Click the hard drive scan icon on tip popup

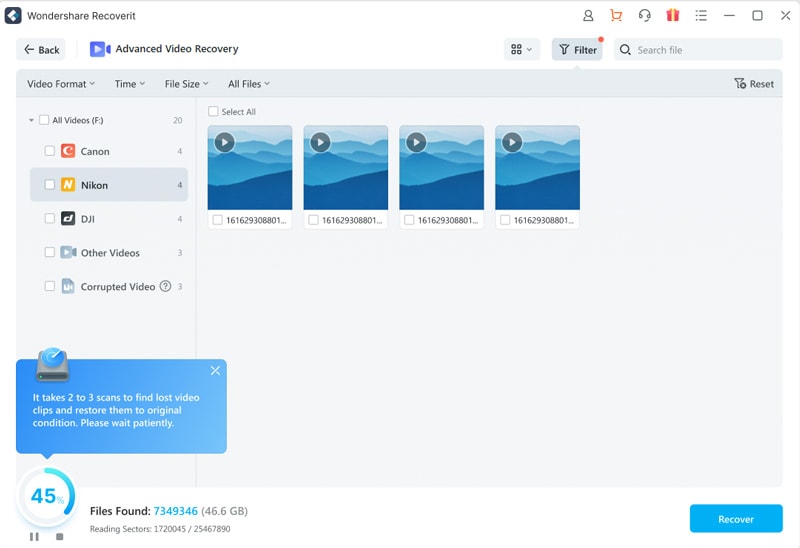53,364
